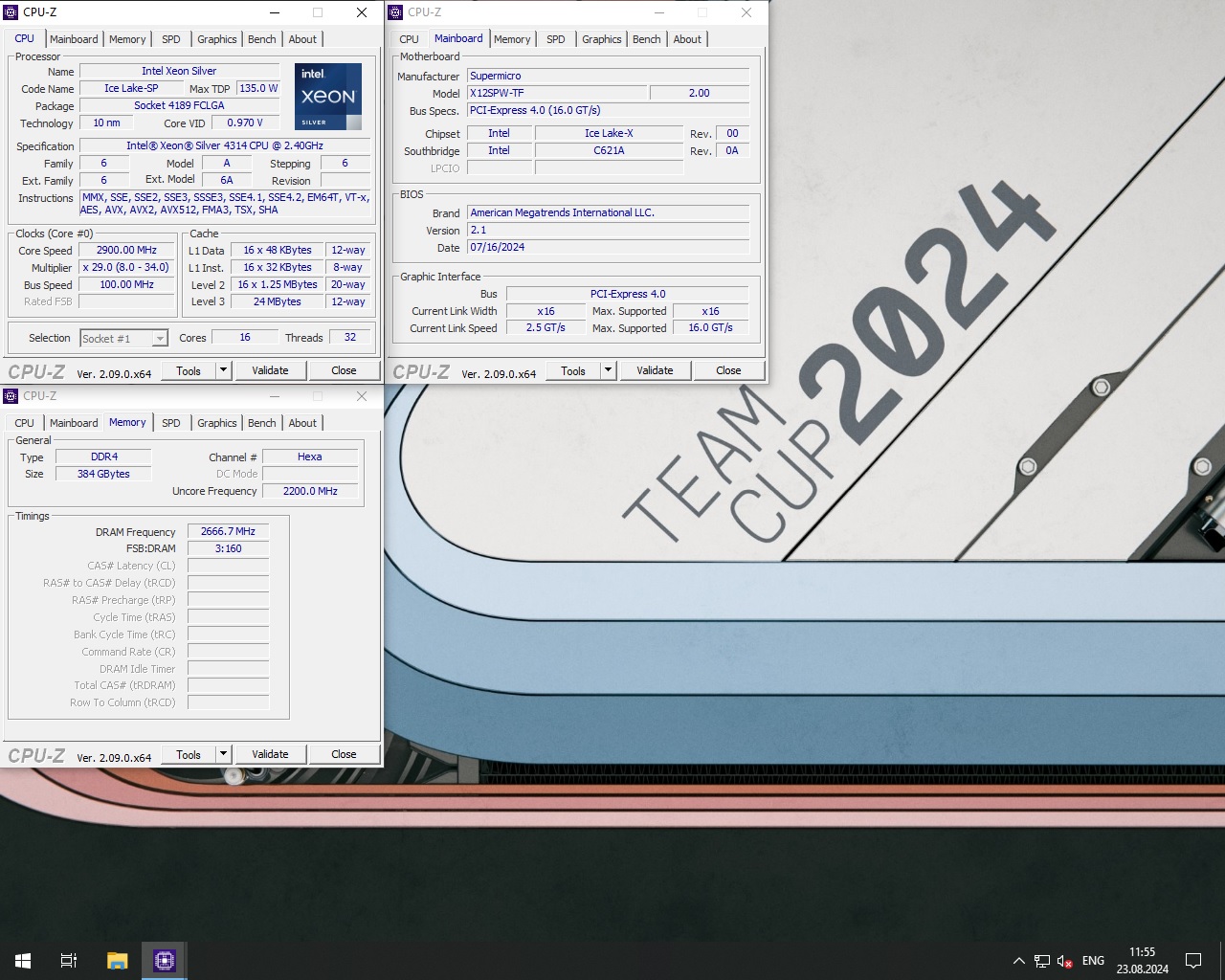This screenshot has width=1225, height=980.
Task: Click Max TDP 135.0 W value
Action: 258,88
